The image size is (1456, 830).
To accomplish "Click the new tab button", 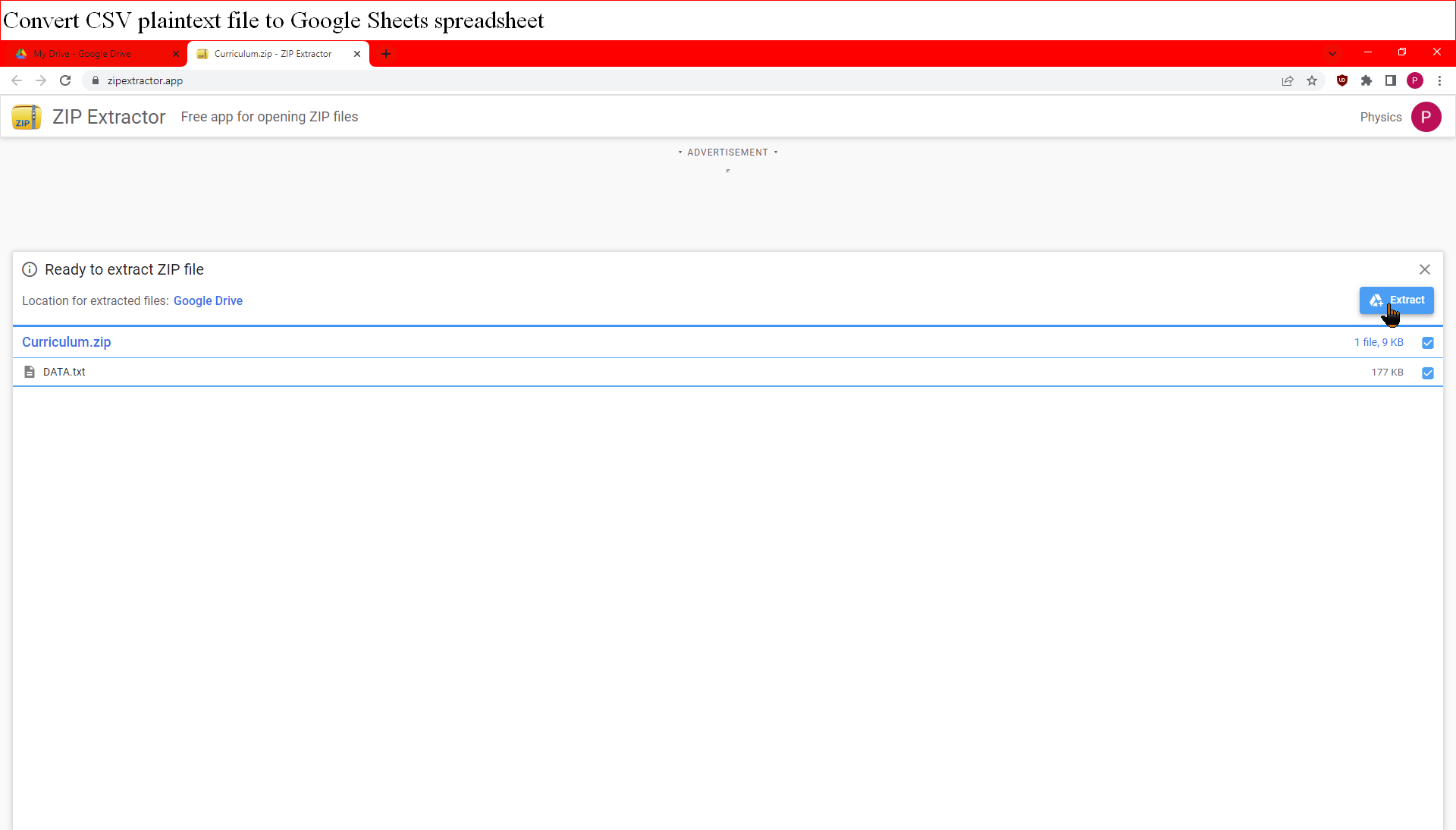I will click(x=386, y=54).
